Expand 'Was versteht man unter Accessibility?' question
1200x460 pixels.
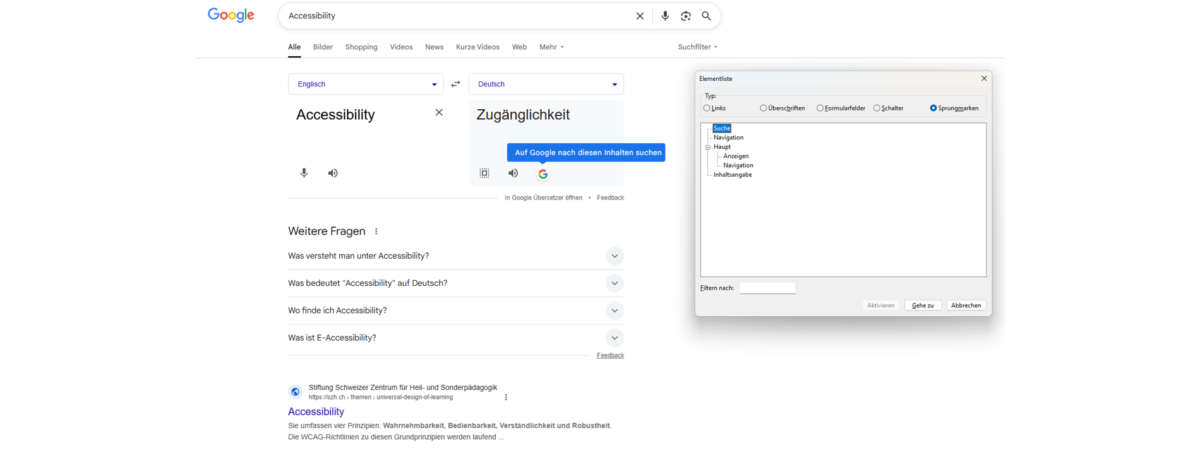pos(614,256)
